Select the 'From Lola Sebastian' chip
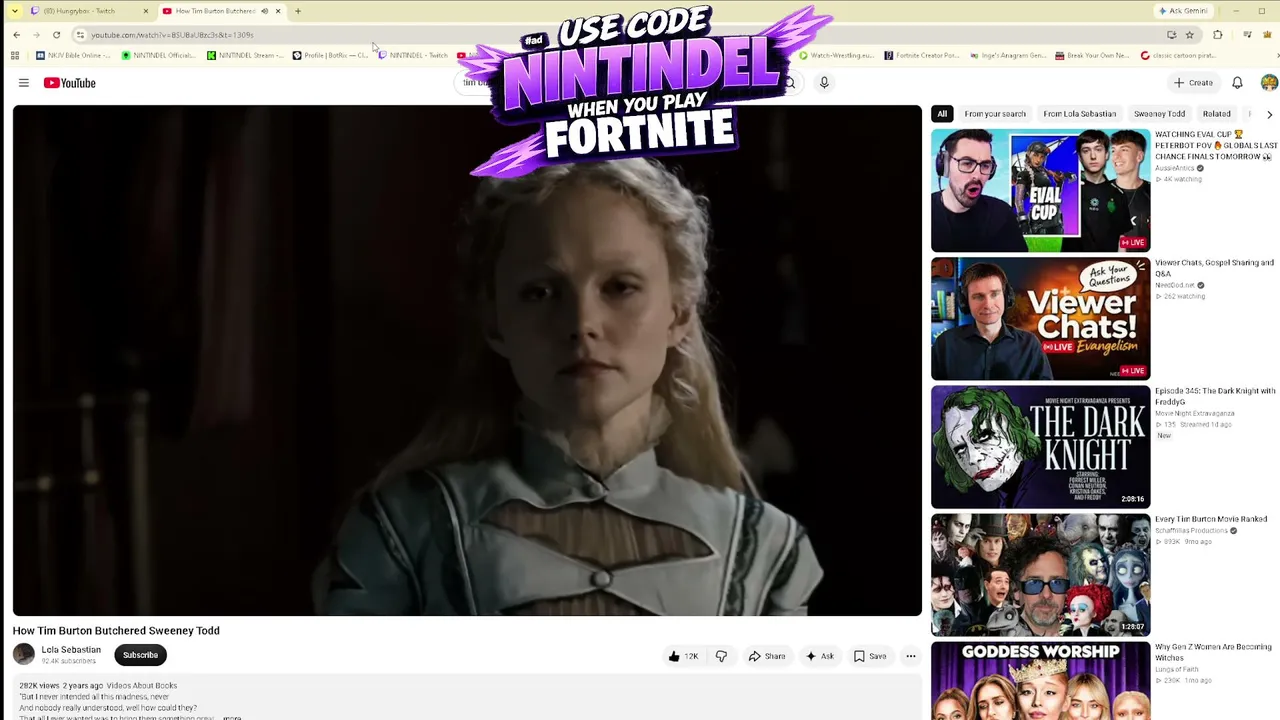 tap(1080, 114)
